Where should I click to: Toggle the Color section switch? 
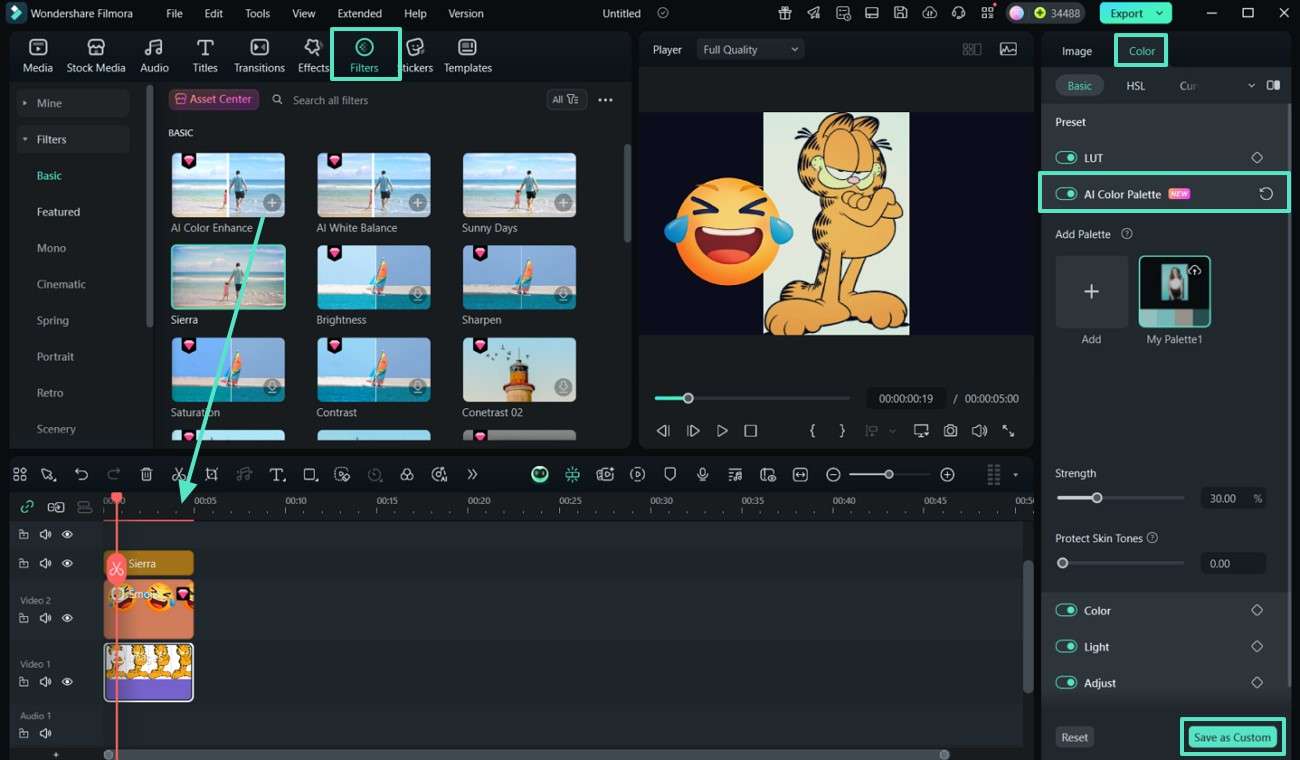tap(1066, 610)
